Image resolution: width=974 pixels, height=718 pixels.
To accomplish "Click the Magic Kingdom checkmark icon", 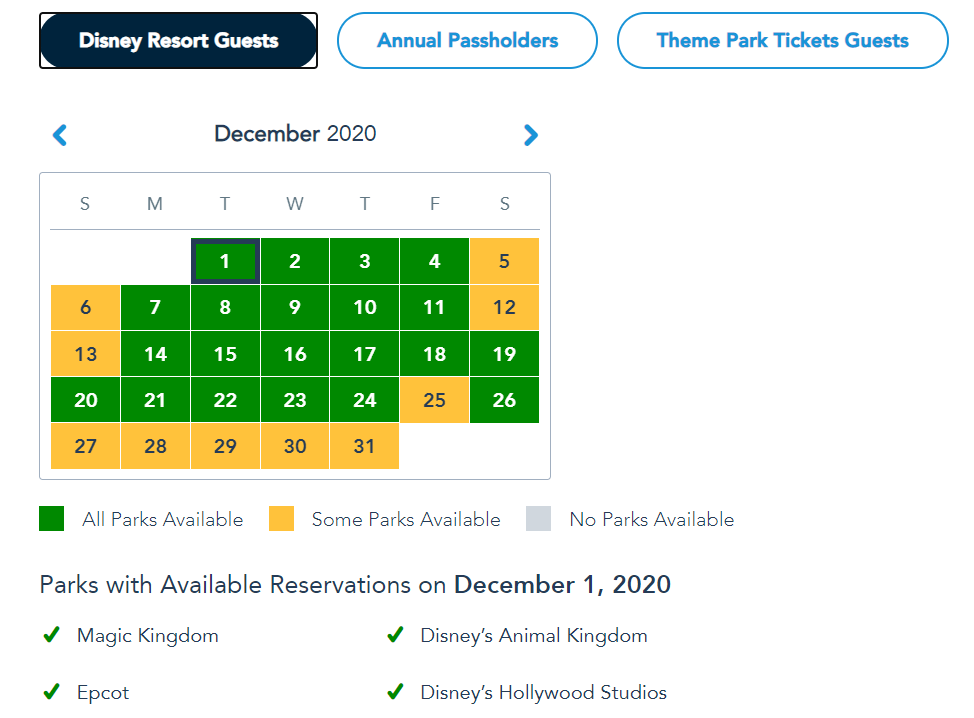I will 51,635.
